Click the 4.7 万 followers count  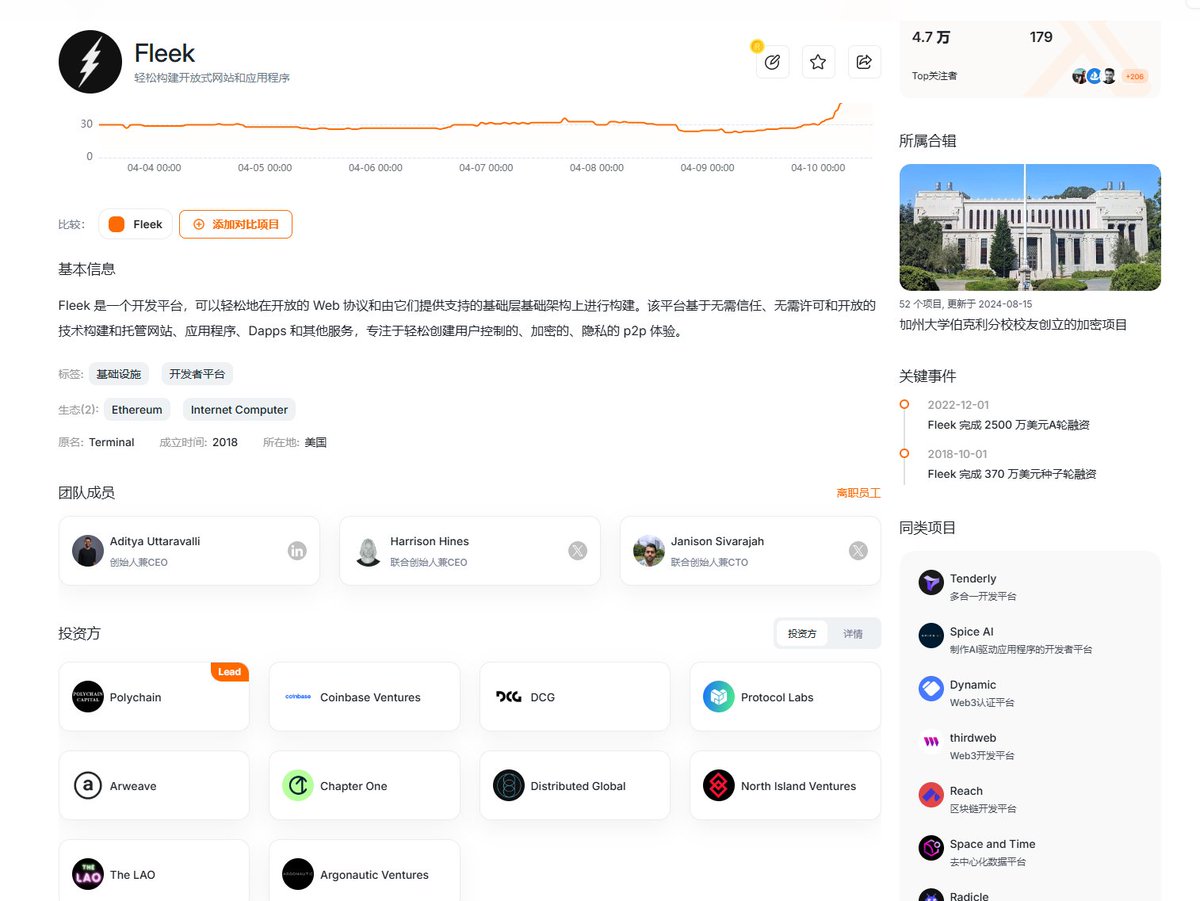931,37
